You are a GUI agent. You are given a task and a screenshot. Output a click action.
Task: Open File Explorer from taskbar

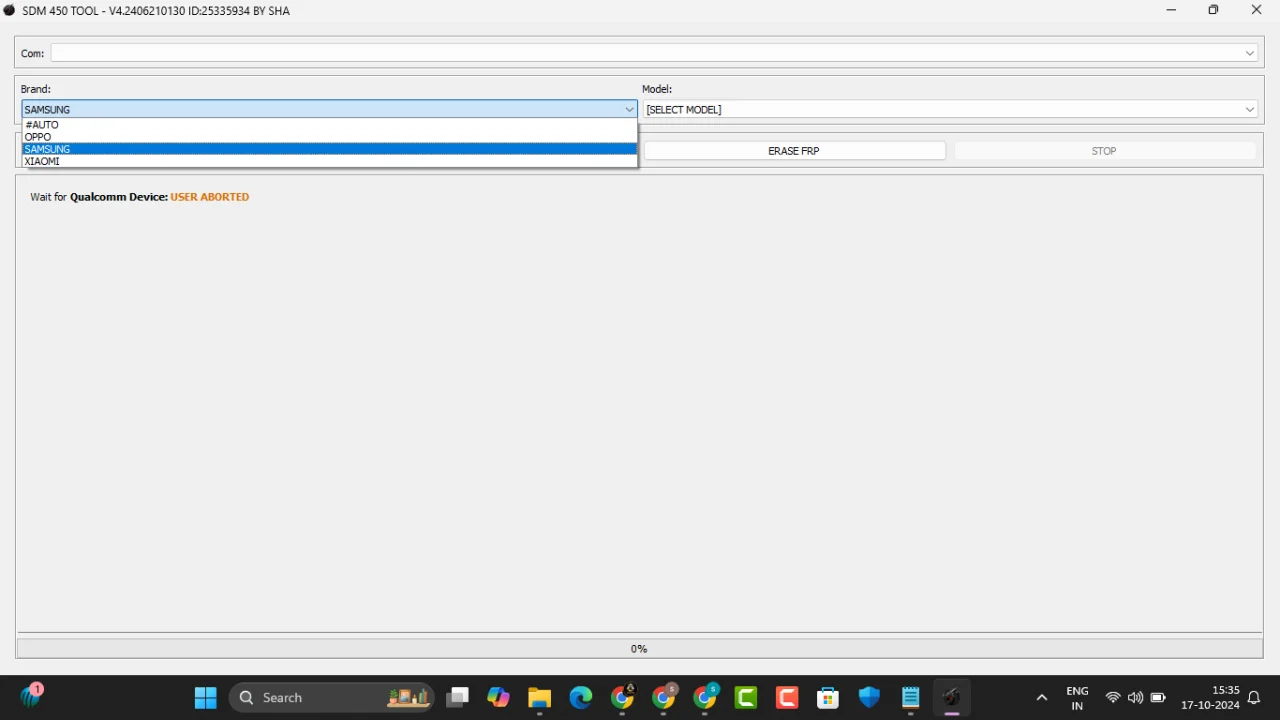(540, 697)
